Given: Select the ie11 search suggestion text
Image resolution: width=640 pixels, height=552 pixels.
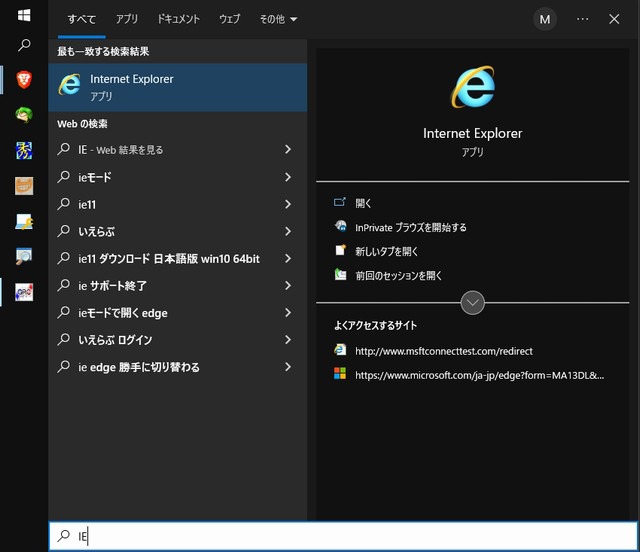Looking at the screenshot, I should tap(87, 204).
